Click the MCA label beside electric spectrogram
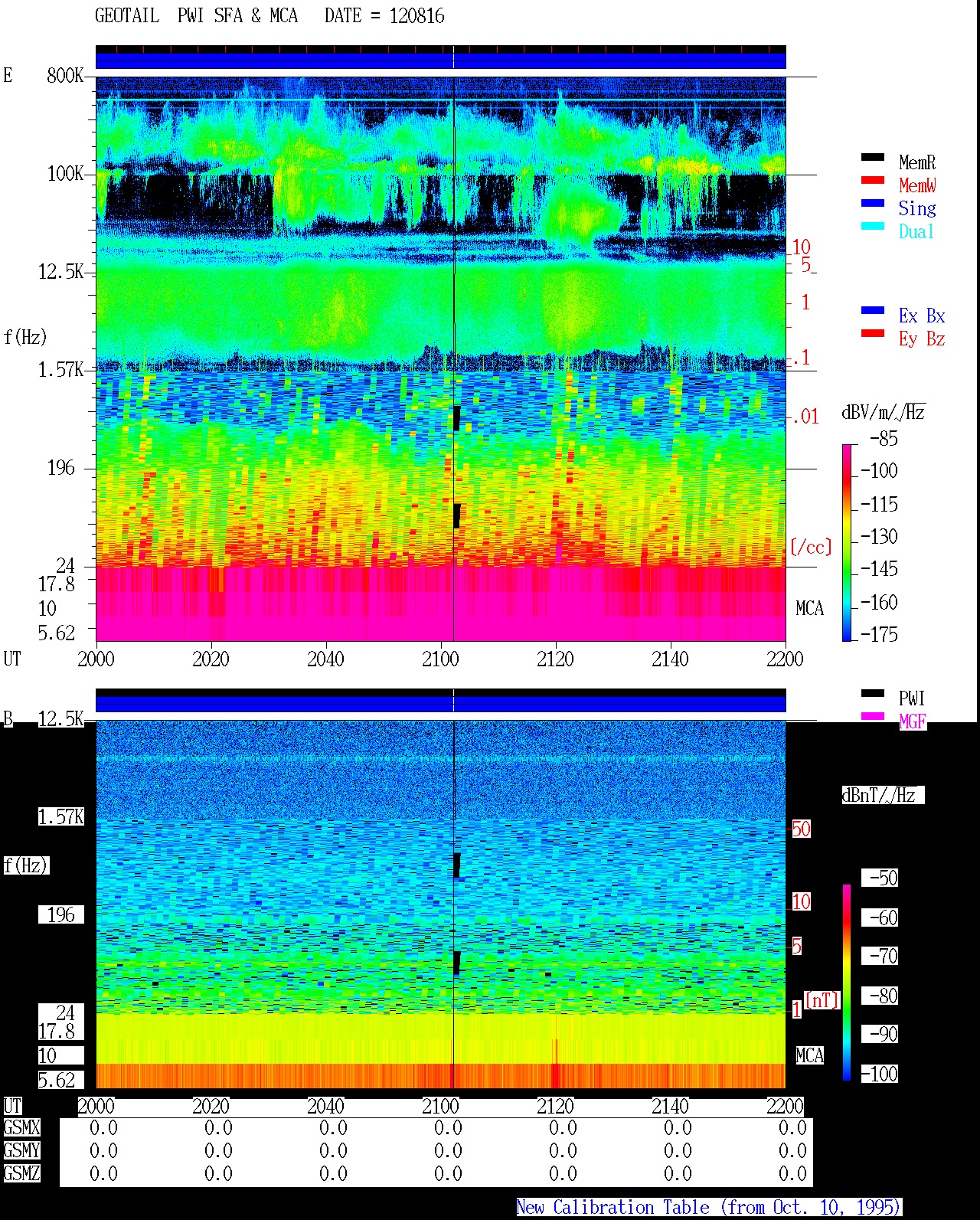 tap(809, 608)
